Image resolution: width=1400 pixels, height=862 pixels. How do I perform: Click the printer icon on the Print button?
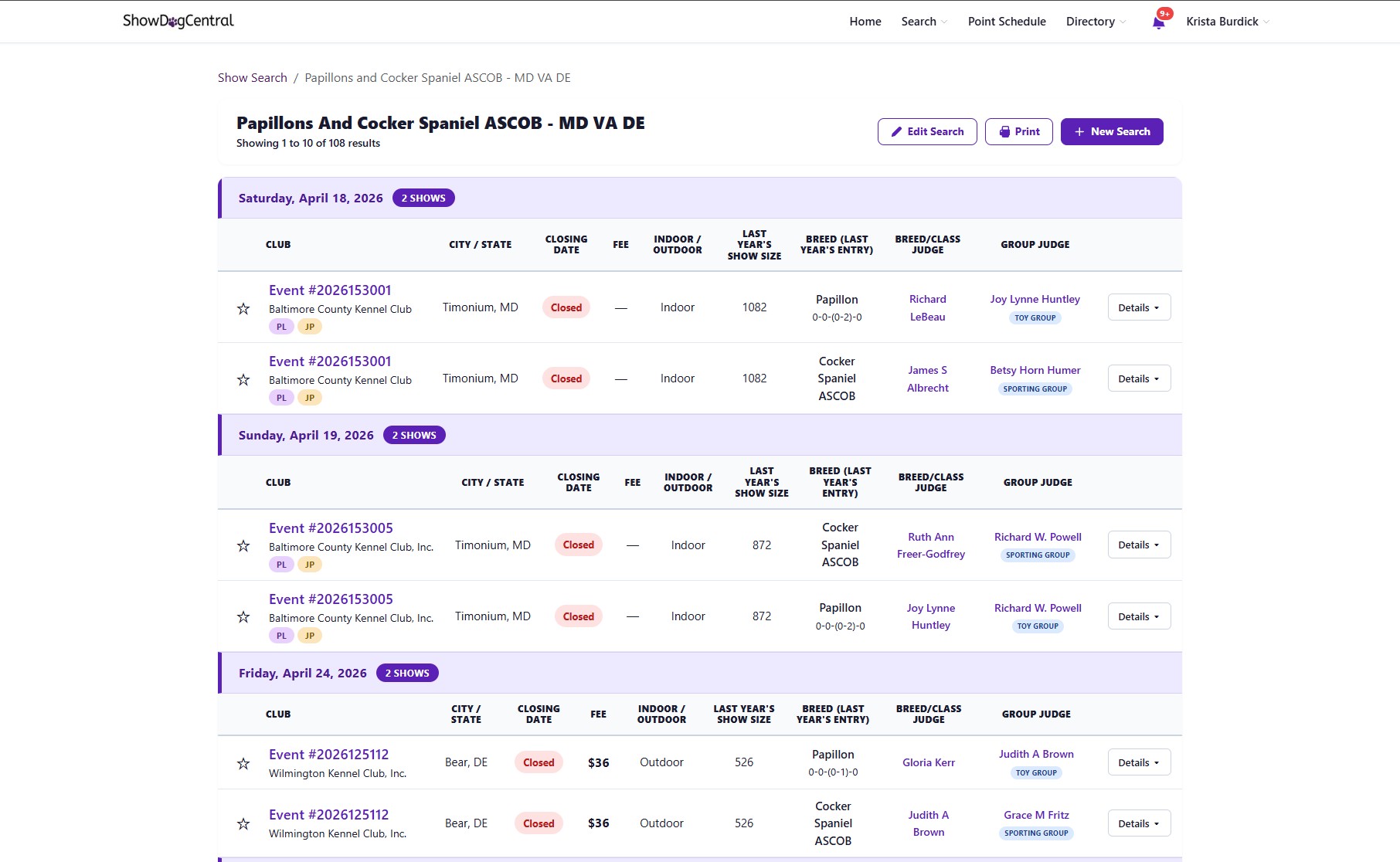[1004, 131]
